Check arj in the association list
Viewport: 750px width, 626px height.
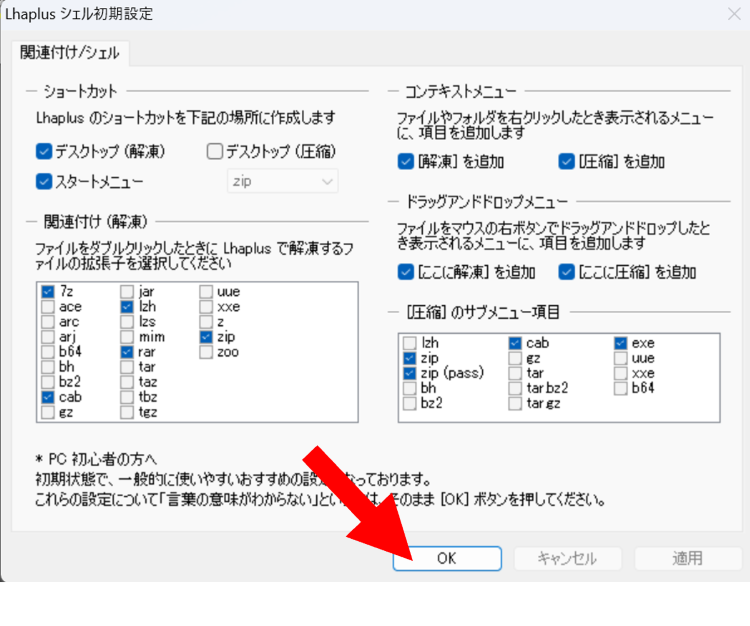[x=48, y=337]
